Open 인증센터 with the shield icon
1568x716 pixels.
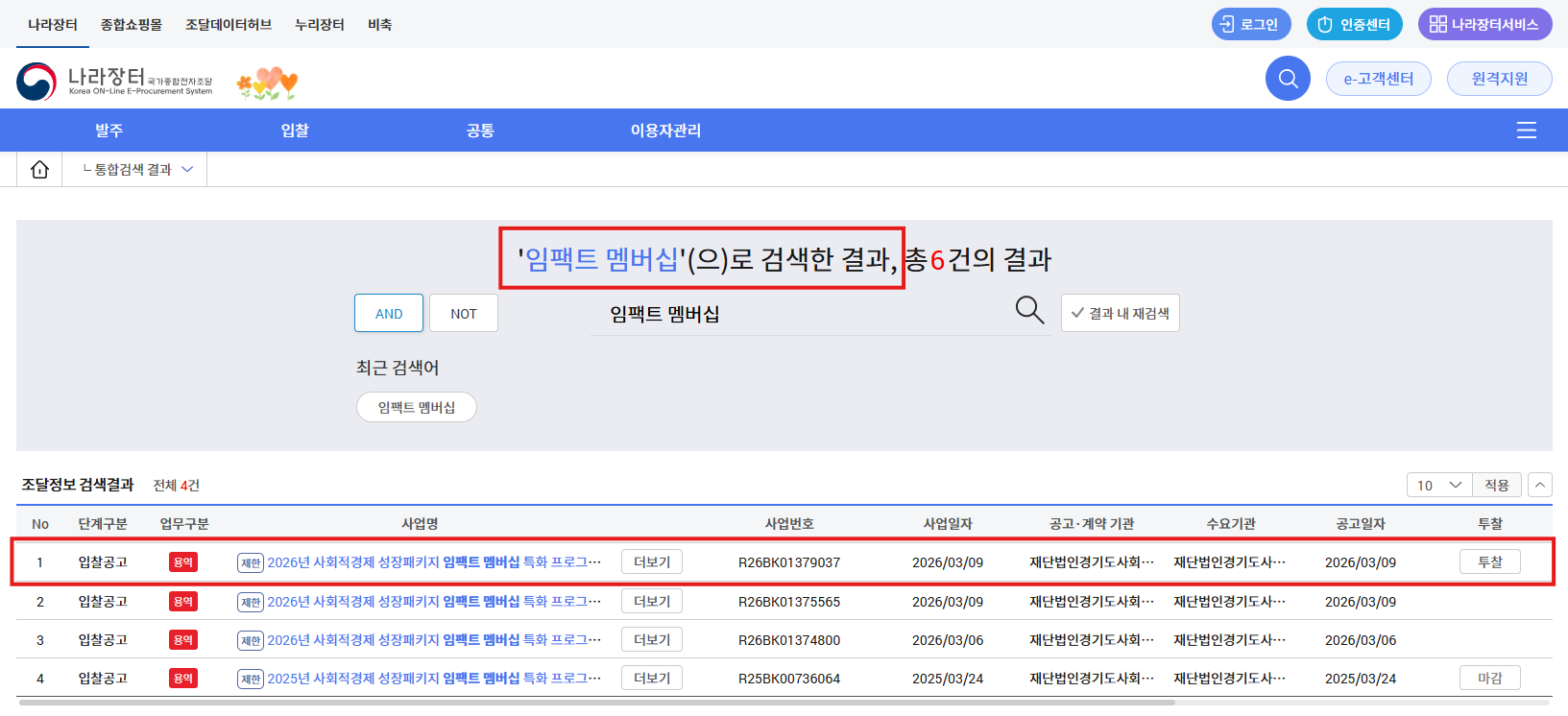tap(1354, 24)
